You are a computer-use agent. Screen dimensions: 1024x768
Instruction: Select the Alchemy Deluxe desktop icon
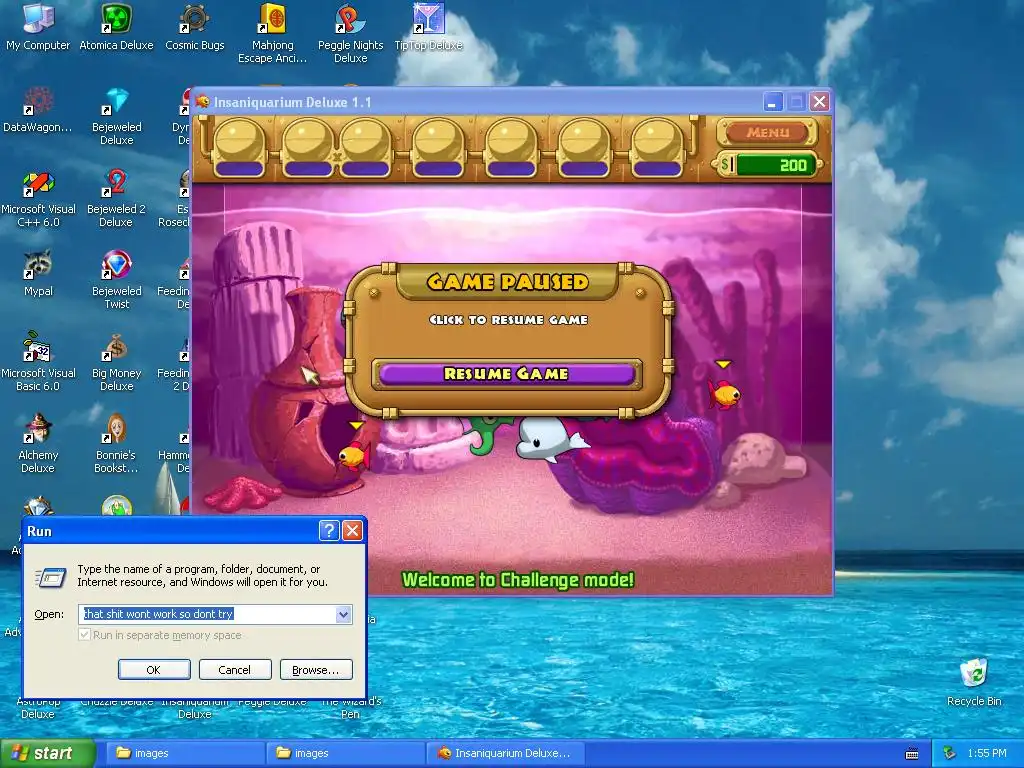point(38,444)
